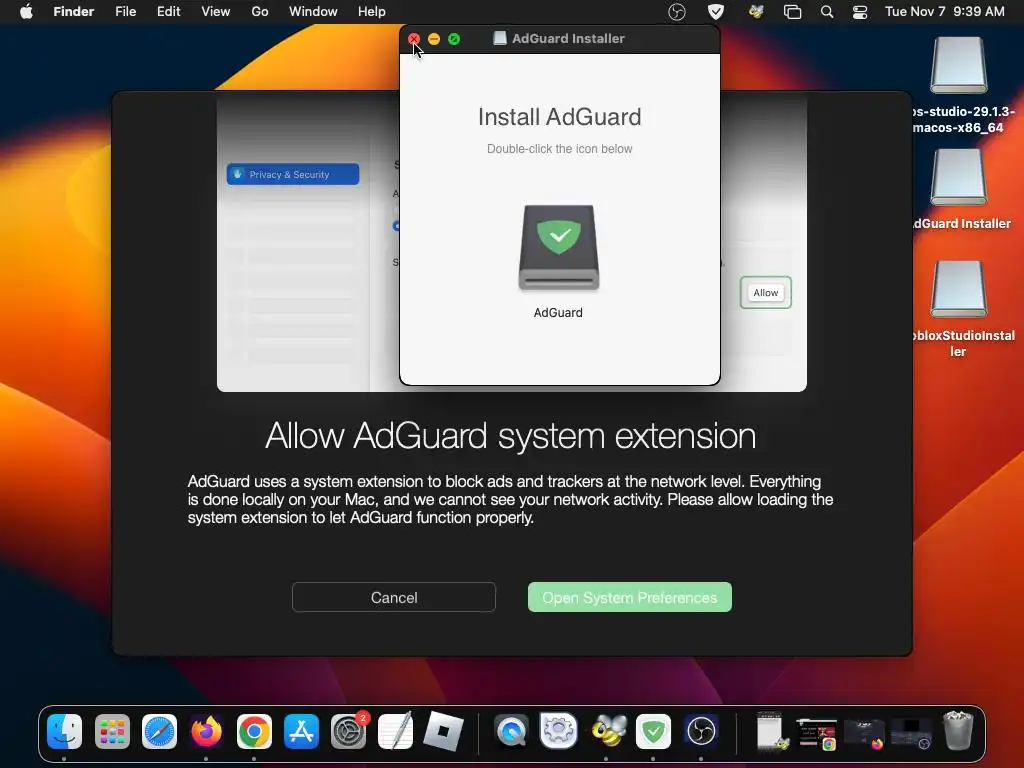Open TextEdit from the Dock
Screen dimensions: 1024x768
(x=396, y=731)
